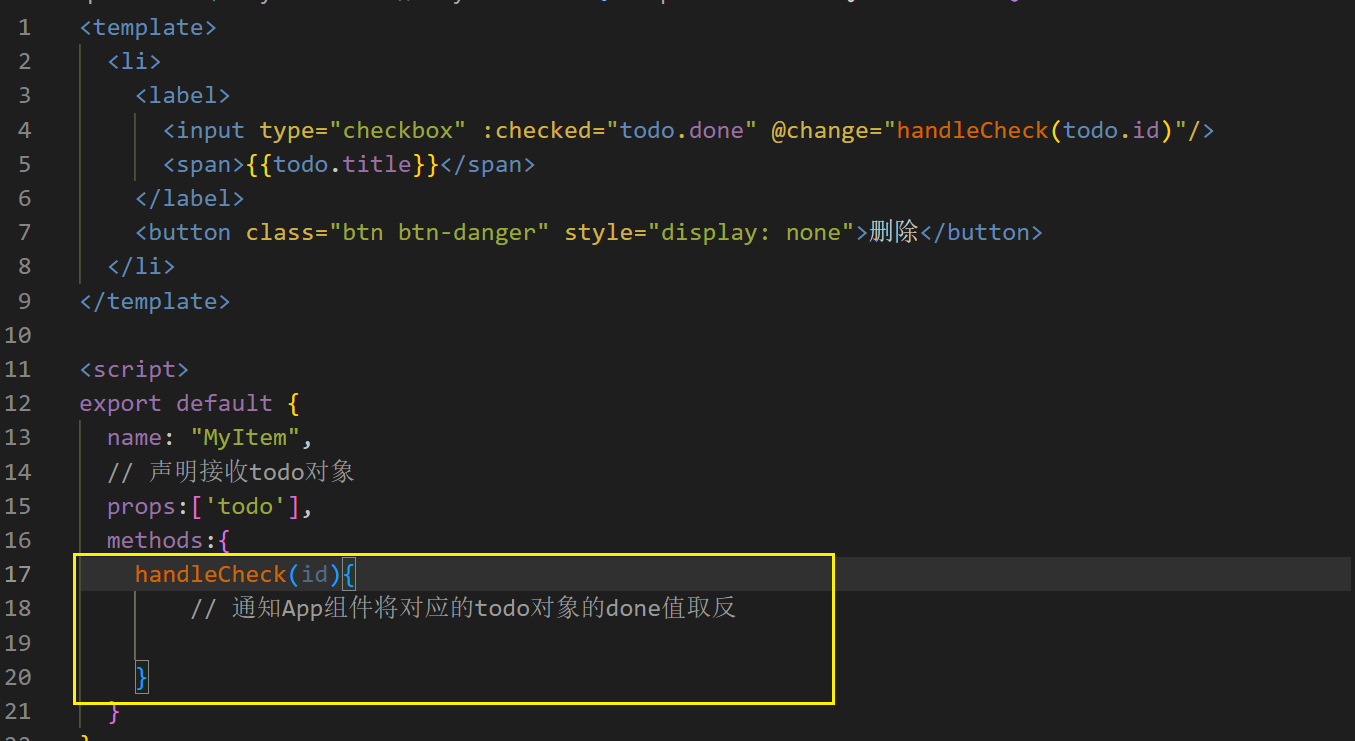This screenshot has width=1355, height=741.
Task: Click the 'methods' key on line 16
Action: (x=155, y=540)
